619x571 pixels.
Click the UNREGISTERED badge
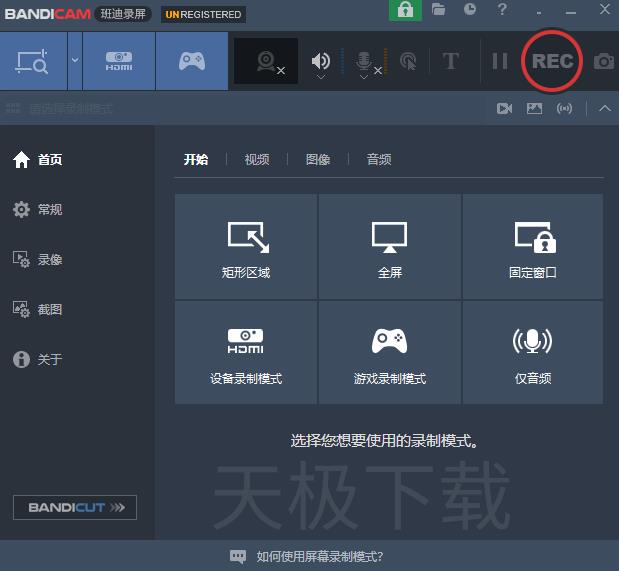pyautogui.click(x=203, y=15)
